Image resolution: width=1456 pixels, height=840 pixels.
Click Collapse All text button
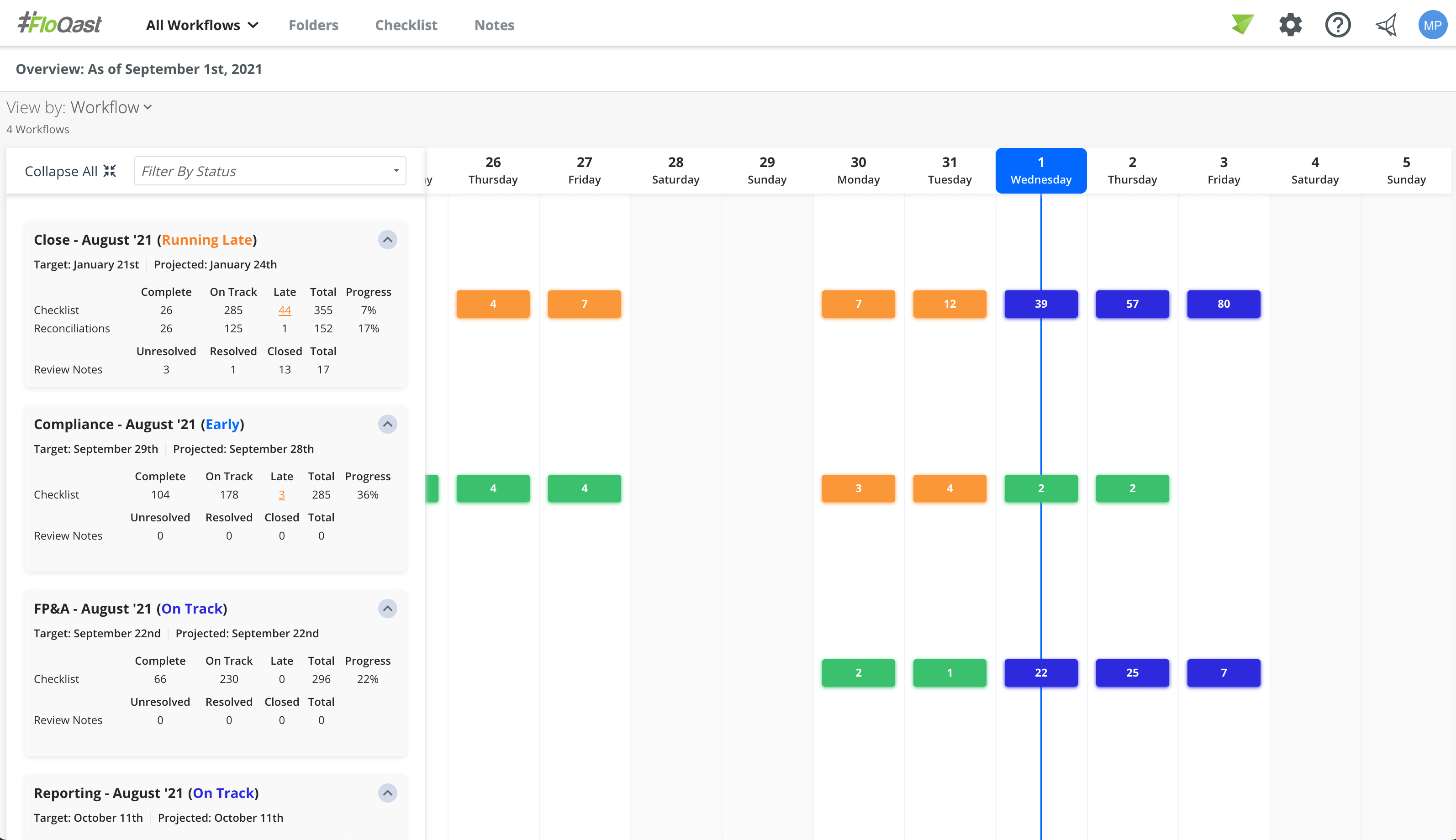61,171
